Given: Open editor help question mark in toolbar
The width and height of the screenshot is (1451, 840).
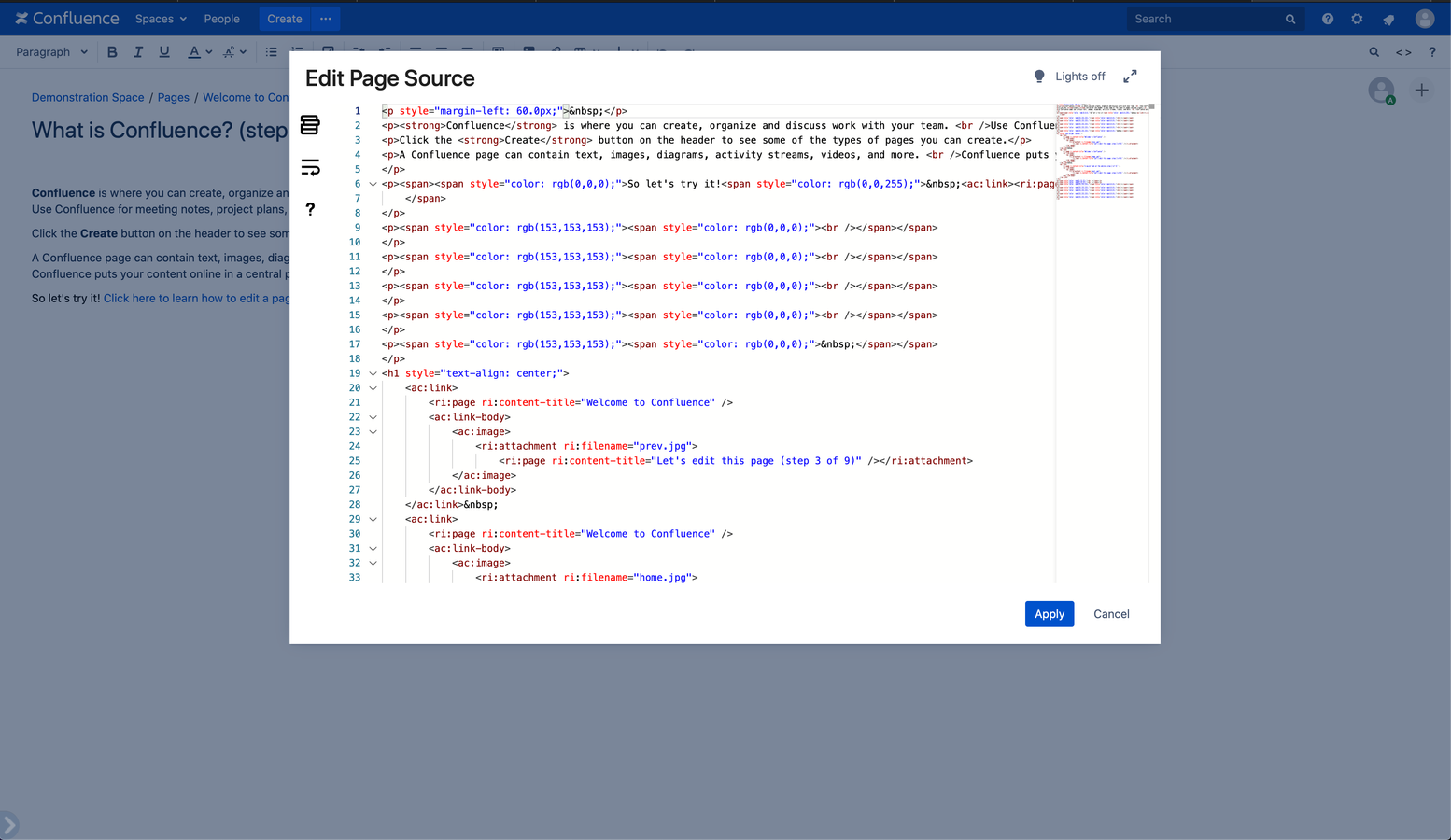Looking at the screenshot, I should [1432, 52].
